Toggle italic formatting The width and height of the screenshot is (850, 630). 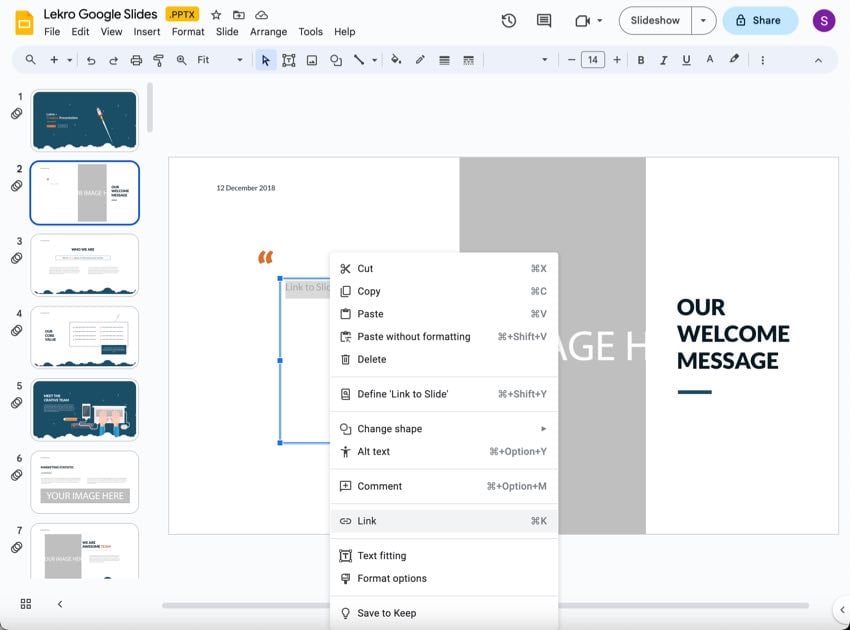pos(664,60)
